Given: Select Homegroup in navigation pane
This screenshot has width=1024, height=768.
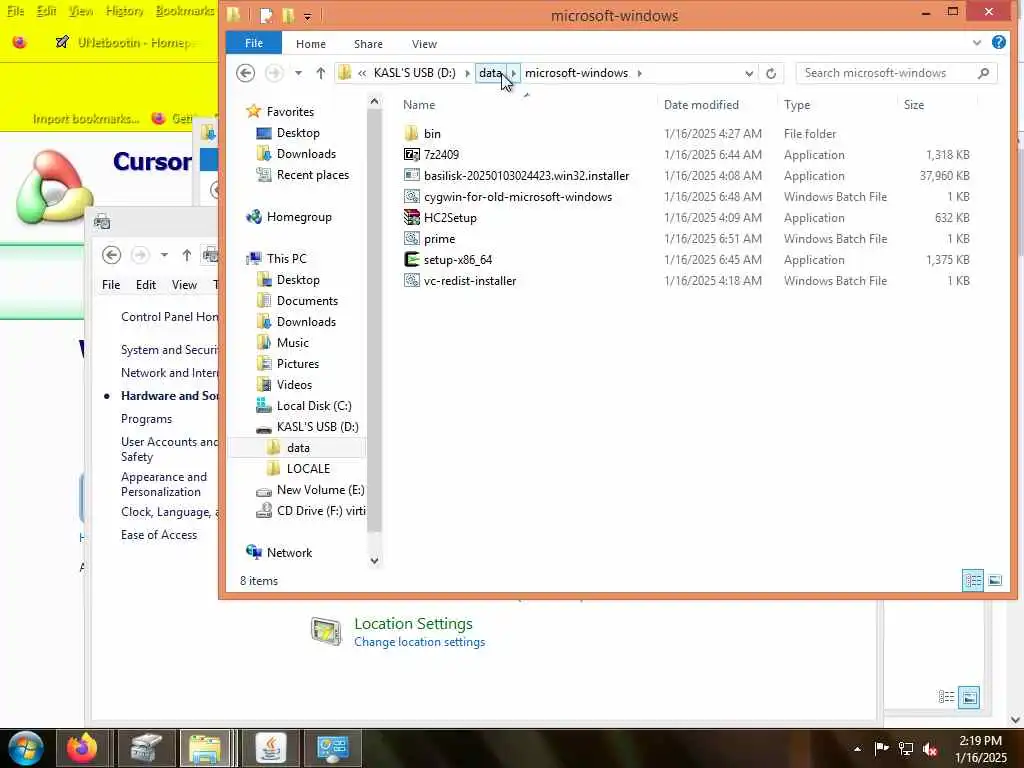Looking at the screenshot, I should click(x=299, y=217).
